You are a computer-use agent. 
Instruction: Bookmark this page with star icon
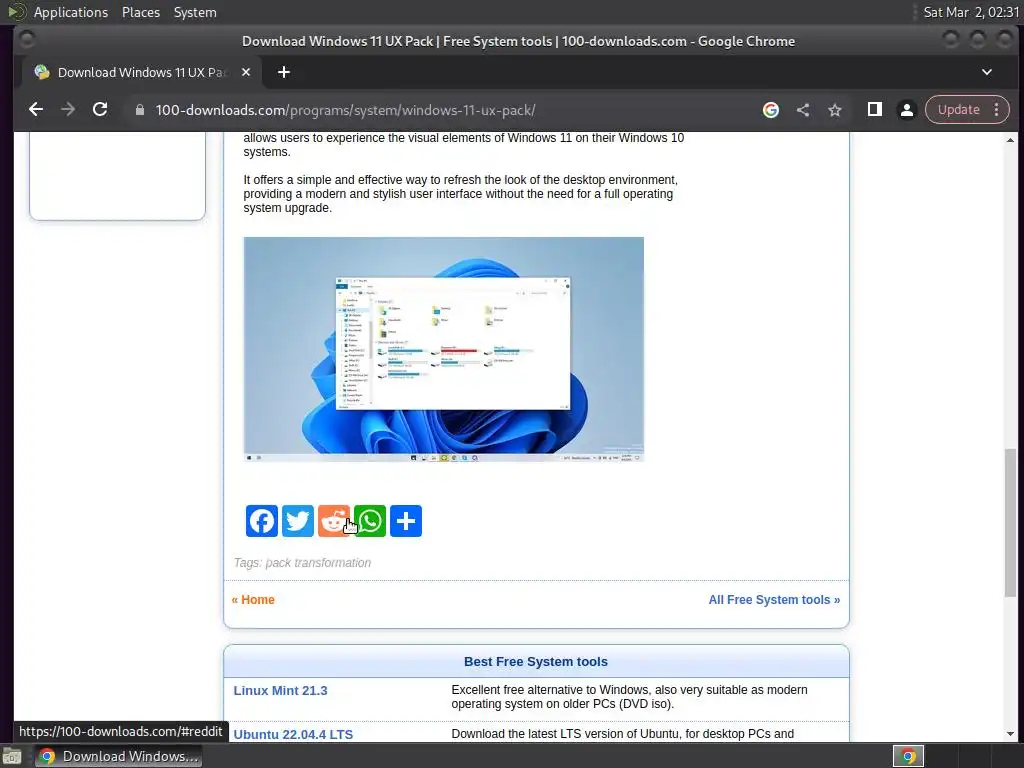835,110
